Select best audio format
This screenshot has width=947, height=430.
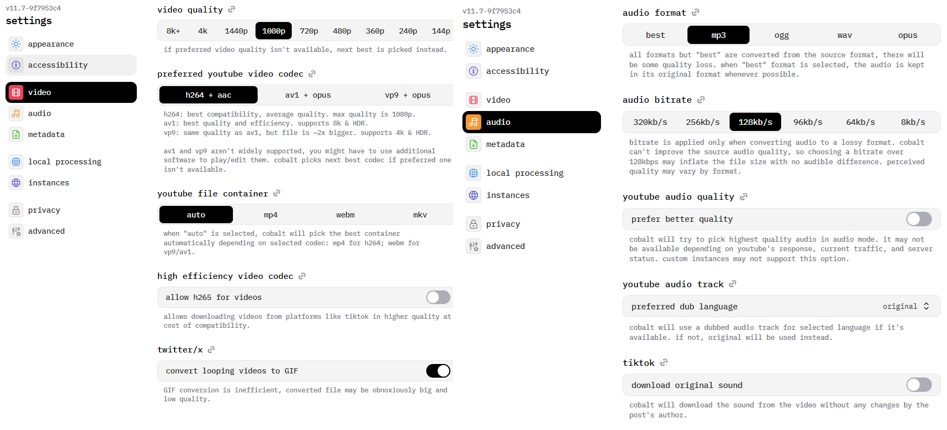(x=655, y=35)
